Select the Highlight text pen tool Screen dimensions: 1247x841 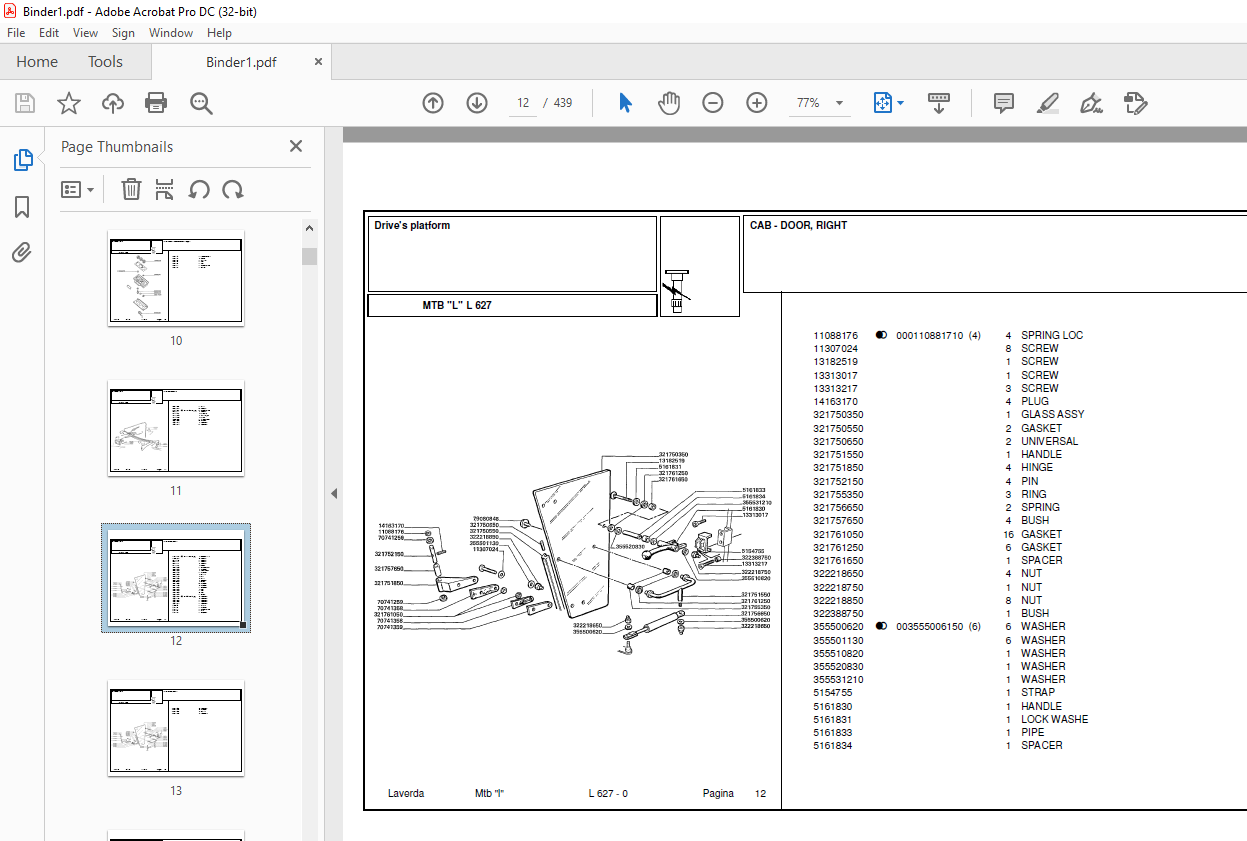coord(1048,103)
